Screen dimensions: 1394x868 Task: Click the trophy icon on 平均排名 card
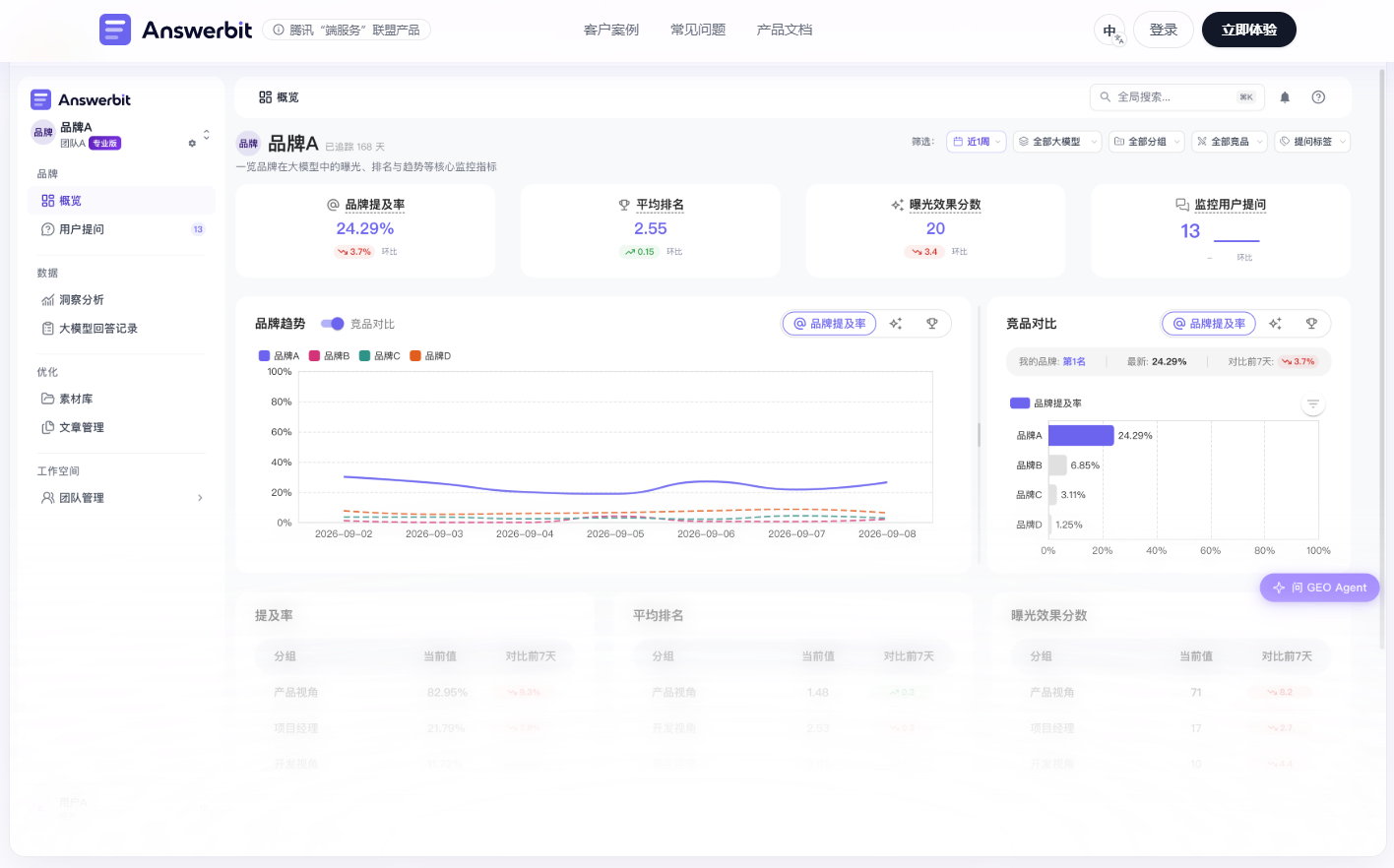tap(624, 205)
